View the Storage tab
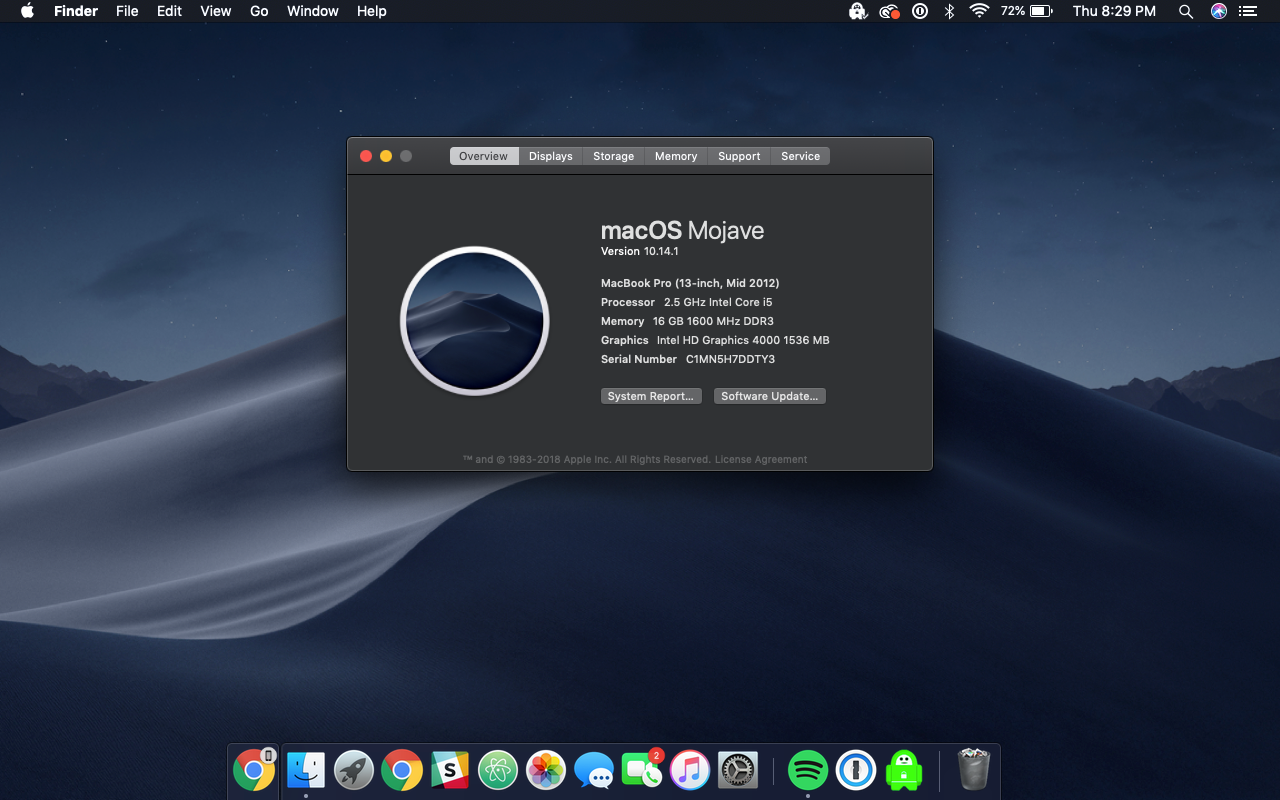This screenshot has height=800, width=1280. 613,156
